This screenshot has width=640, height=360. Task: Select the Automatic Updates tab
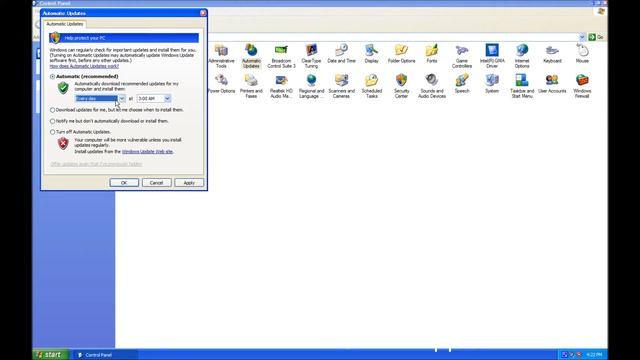tap(64, 24)
